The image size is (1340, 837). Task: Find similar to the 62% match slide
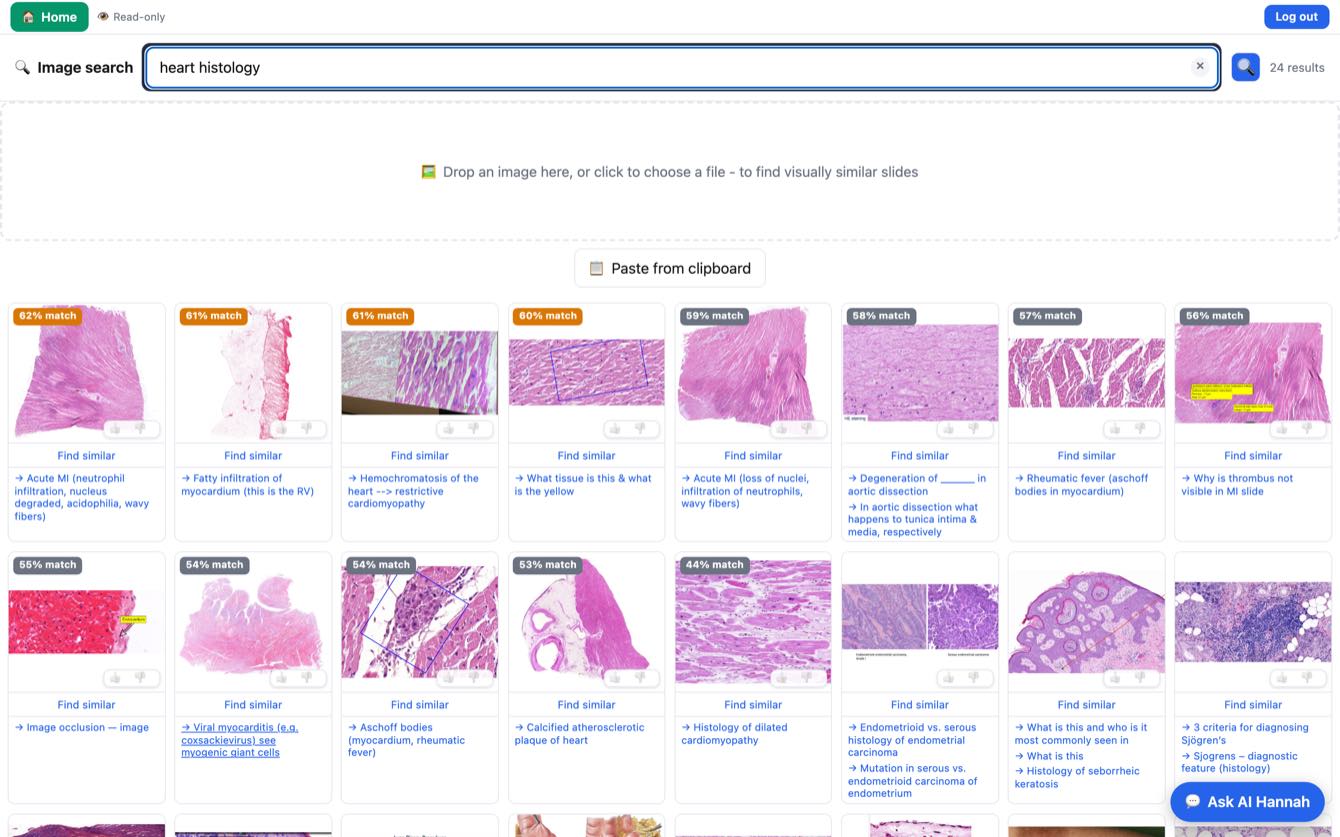(86, 456)
